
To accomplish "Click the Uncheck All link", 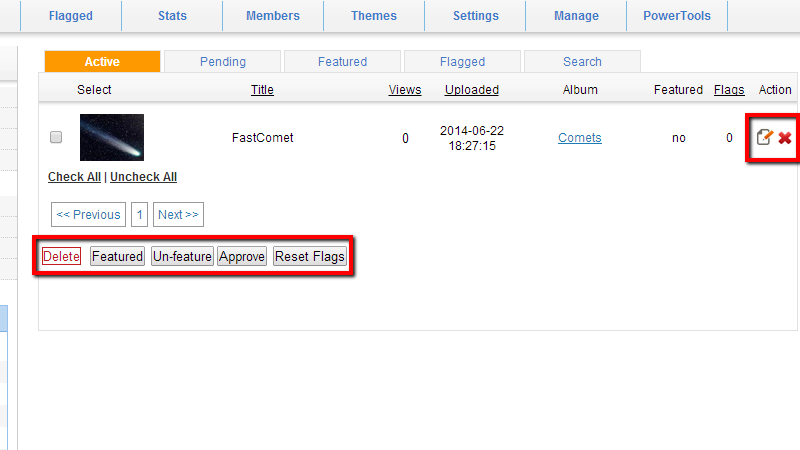I will (143, 177).
